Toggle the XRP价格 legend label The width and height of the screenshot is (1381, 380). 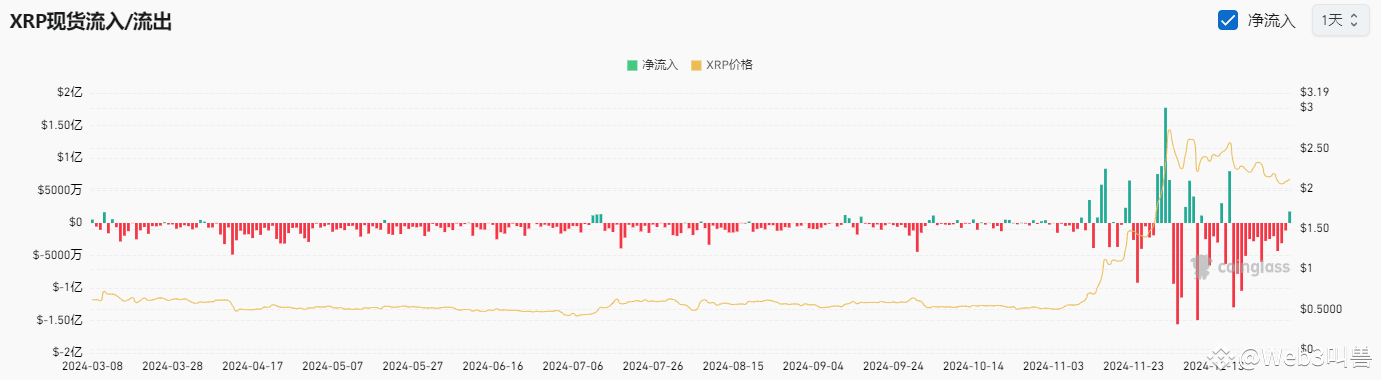click(729, 65)
